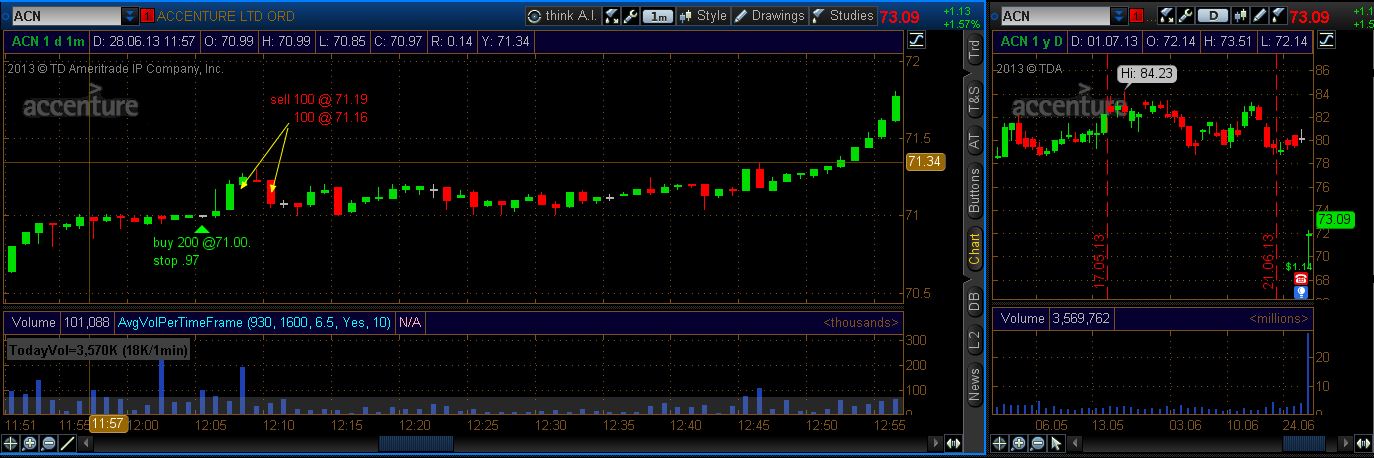Toggle the chart scale icon in right chart header
This screenshot has height=458, width=1374.
[1325, 39]
